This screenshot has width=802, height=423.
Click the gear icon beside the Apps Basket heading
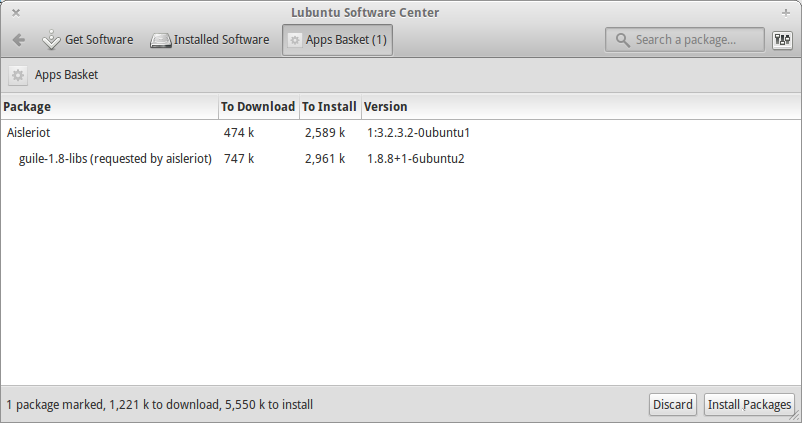click(x=18, y=75)
